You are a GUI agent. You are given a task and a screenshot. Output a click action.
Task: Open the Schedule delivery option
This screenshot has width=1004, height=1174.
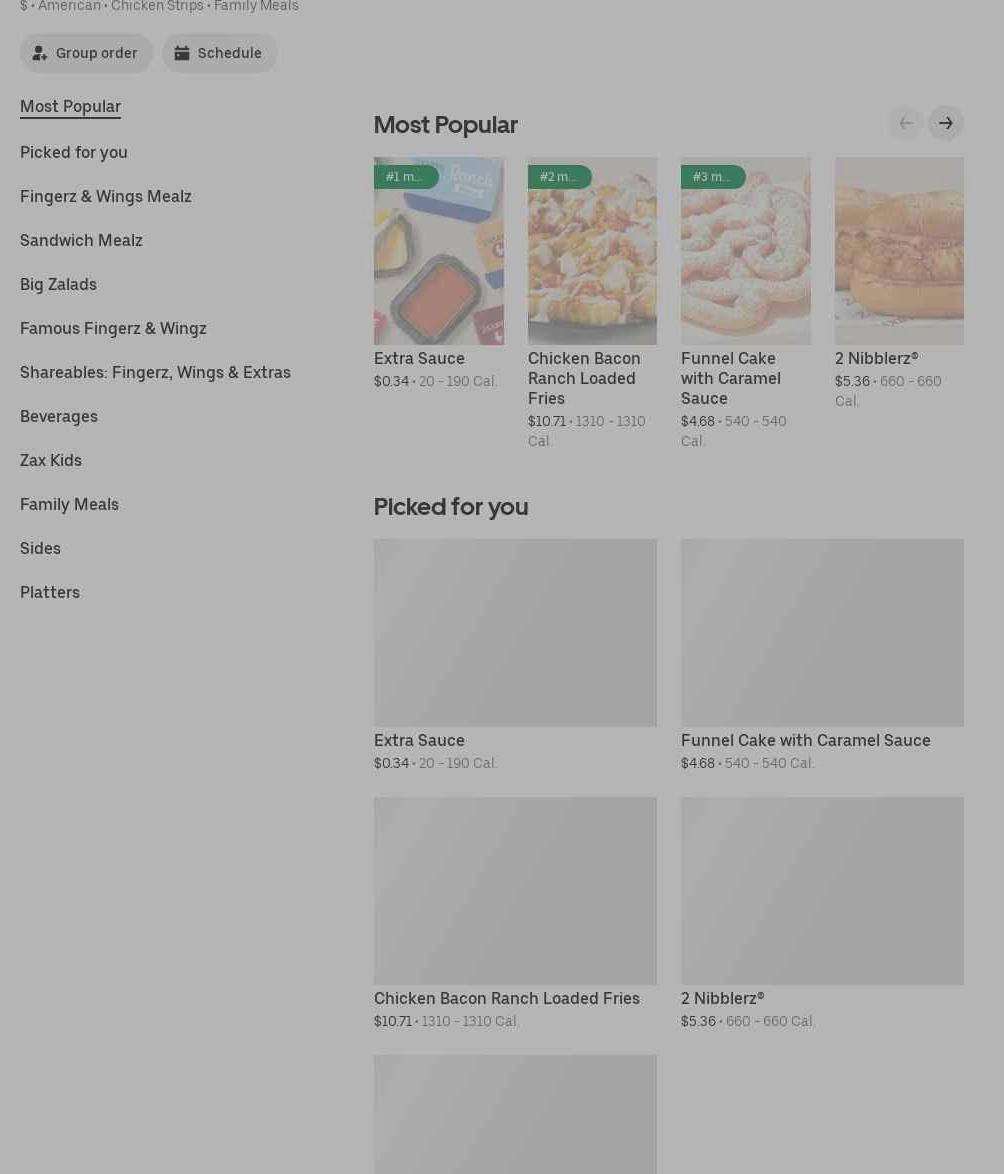tap(219, 53)
